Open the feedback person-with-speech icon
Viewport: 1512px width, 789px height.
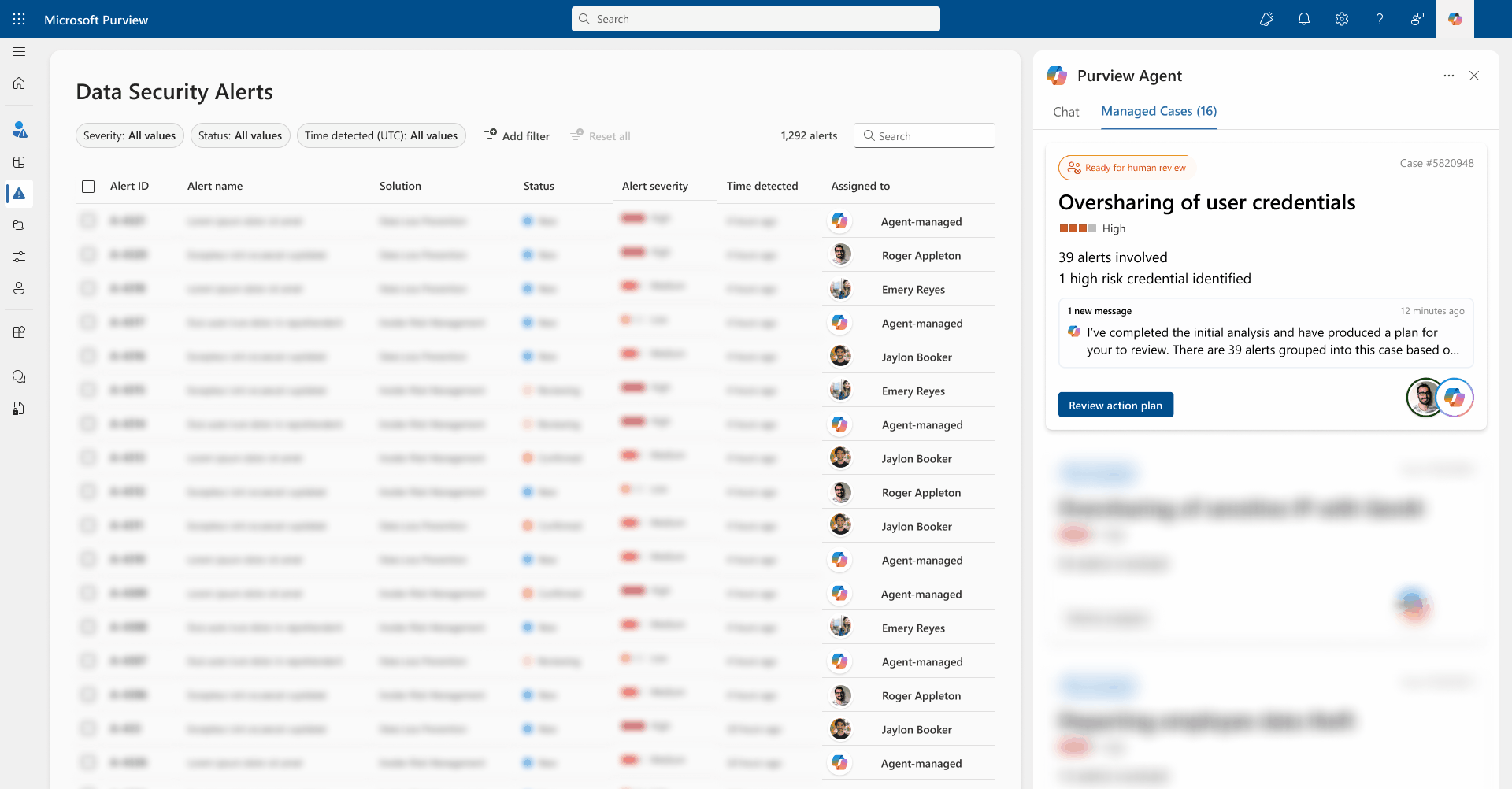(x=1417, y=19)
